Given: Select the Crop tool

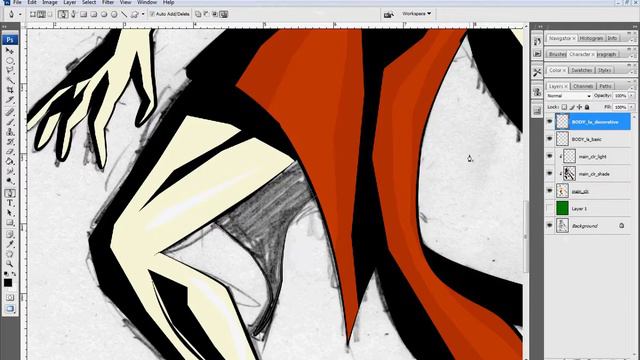Looking at the screenshot, I should (x=10, y=90).
